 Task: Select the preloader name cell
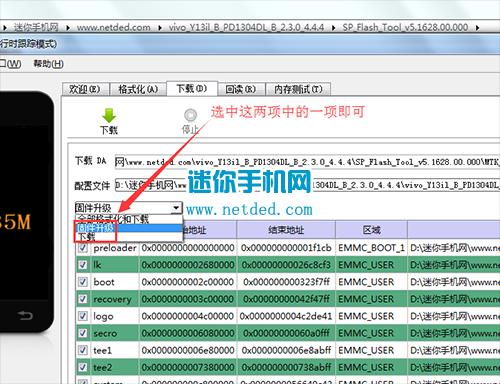tap(115, 248)
